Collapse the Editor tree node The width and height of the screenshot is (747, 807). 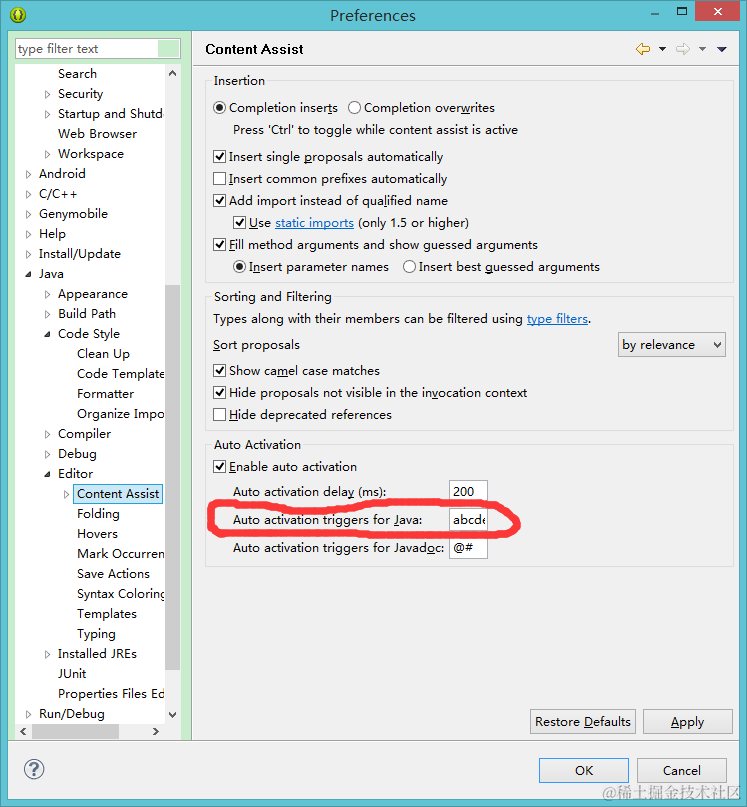[47, 474]
